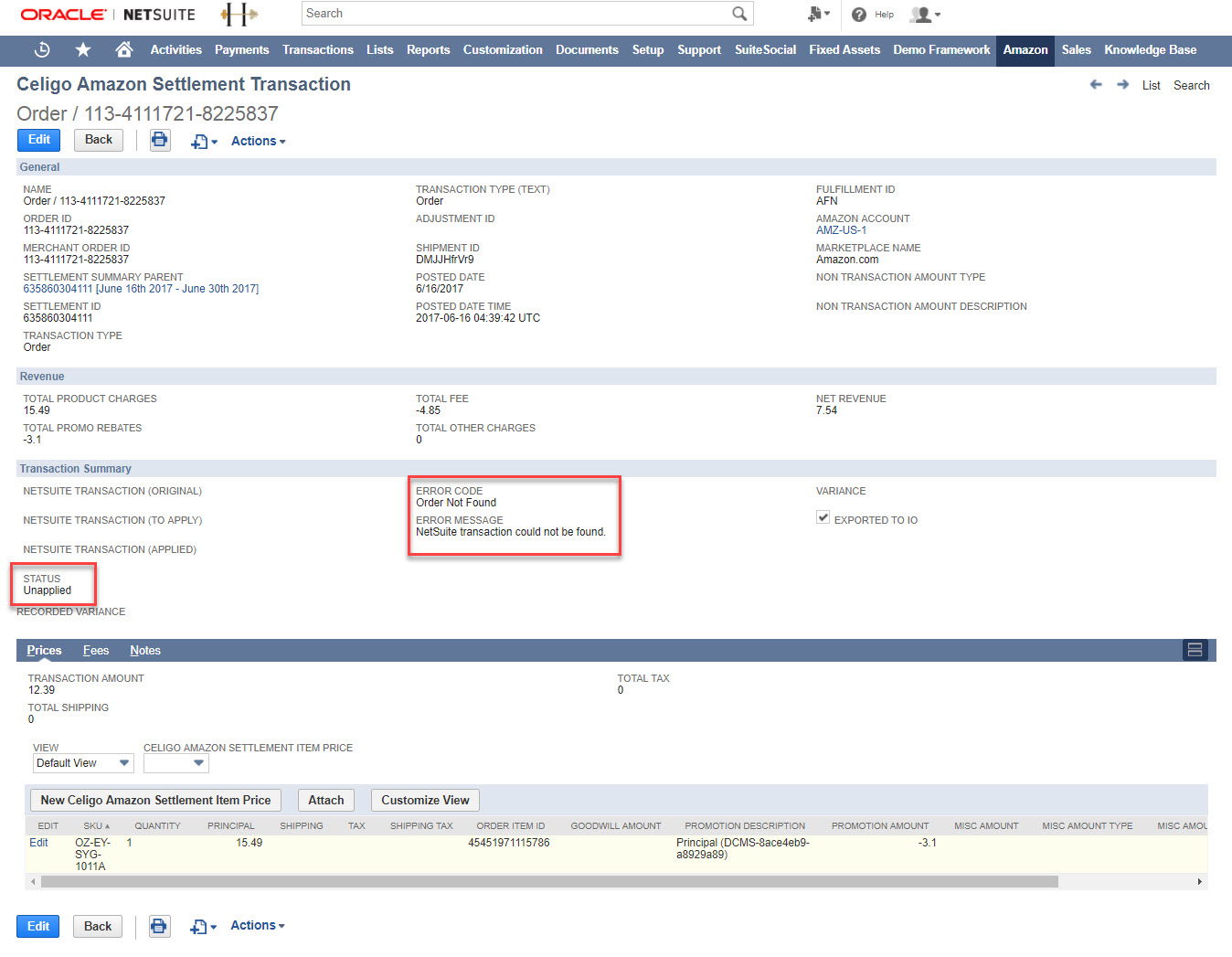This screenshot has height=957, width=1232.
Task: Open the Activities menu
Action: pyautogui.click(x=175, y=49)
